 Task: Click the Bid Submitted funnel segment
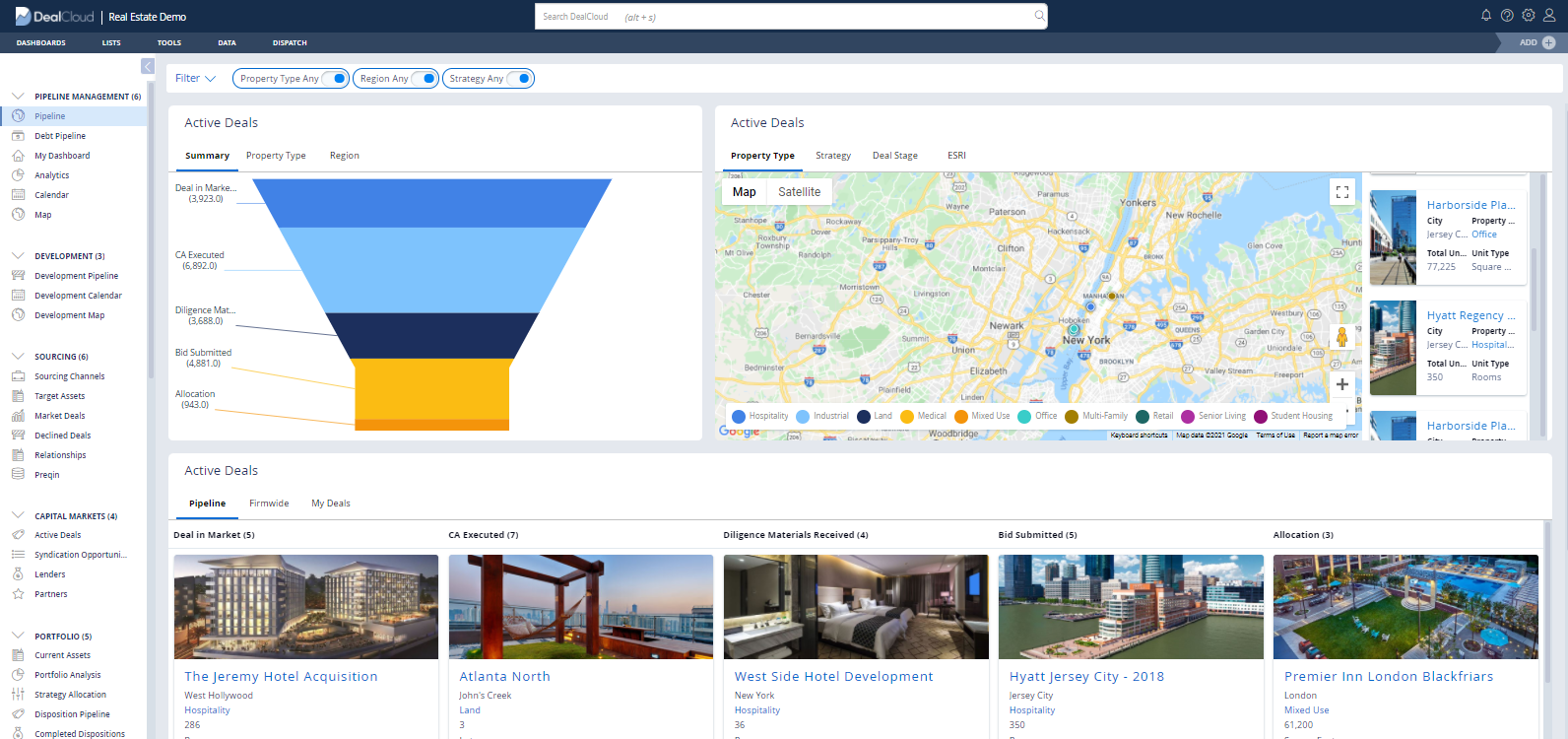point(432,388)
